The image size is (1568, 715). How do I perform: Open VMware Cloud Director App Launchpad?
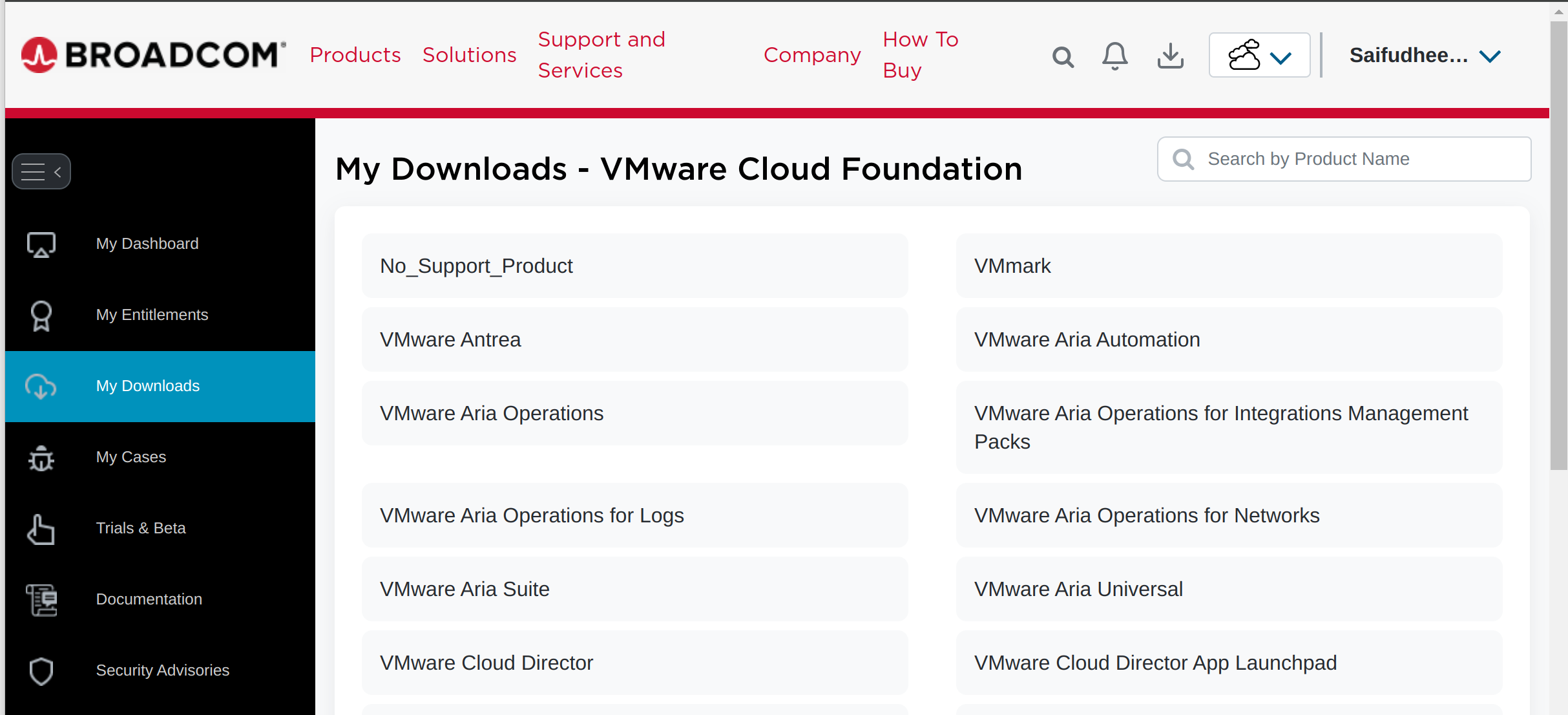1155,663
